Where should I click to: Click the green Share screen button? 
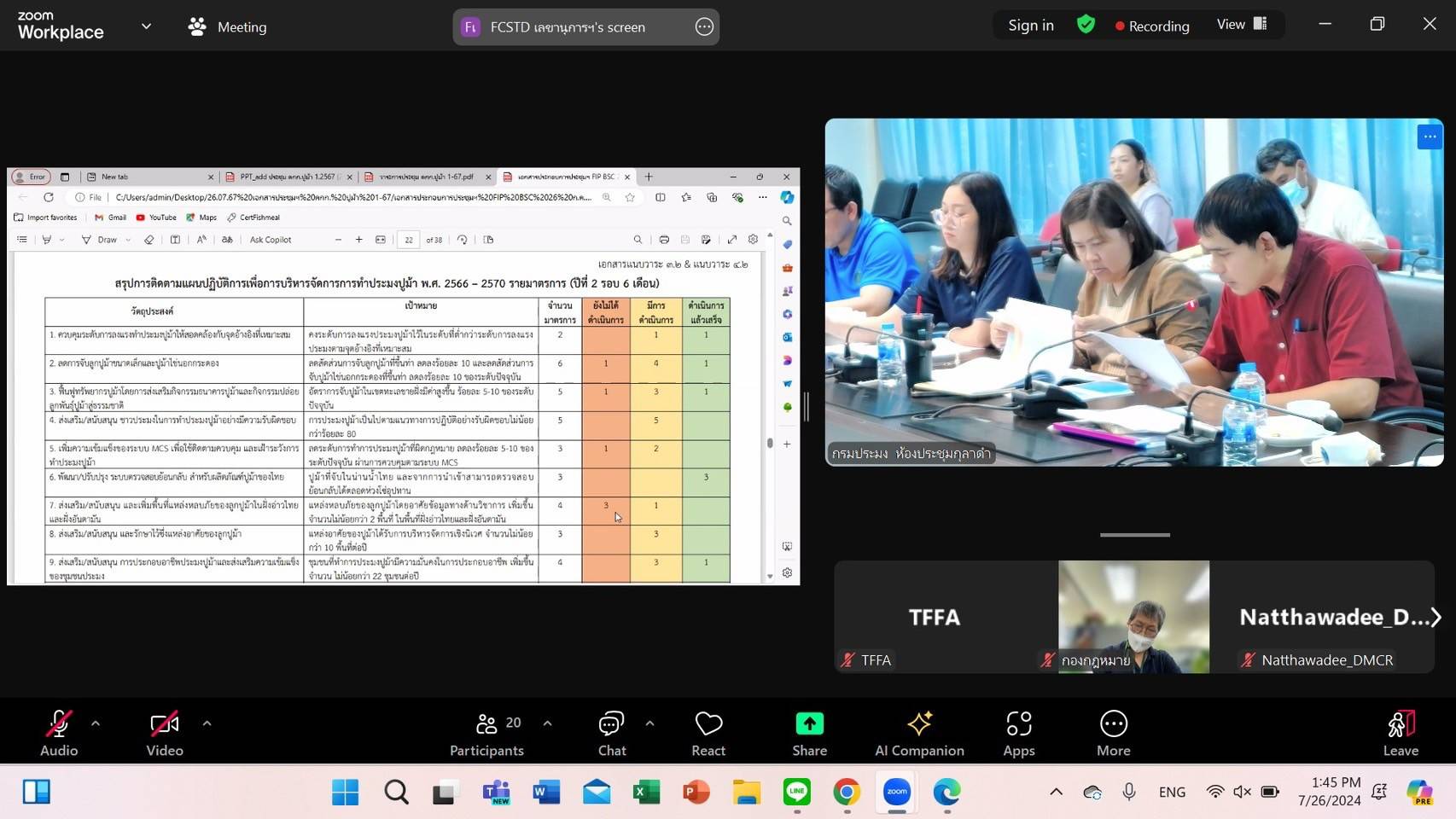(809, 732)
